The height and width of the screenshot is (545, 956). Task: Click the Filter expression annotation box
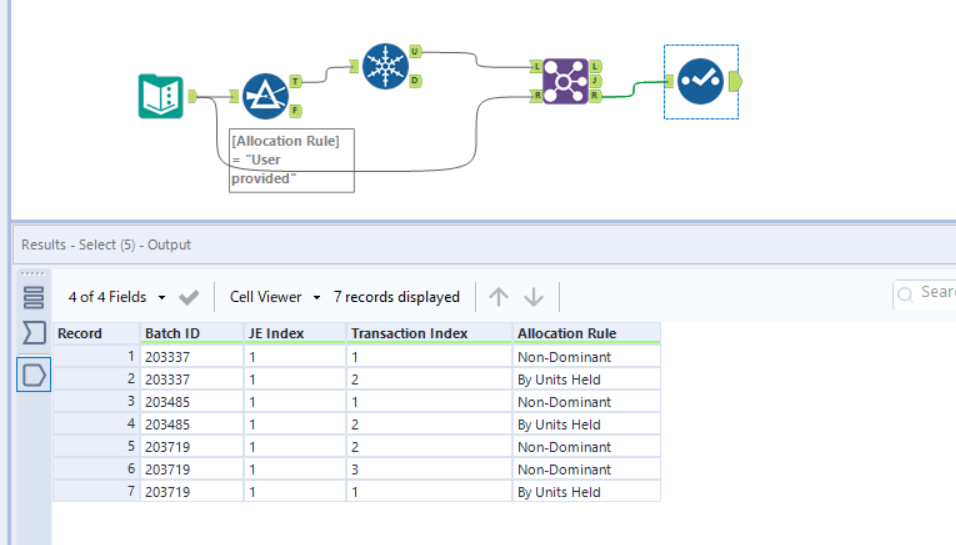click(291, 160)
